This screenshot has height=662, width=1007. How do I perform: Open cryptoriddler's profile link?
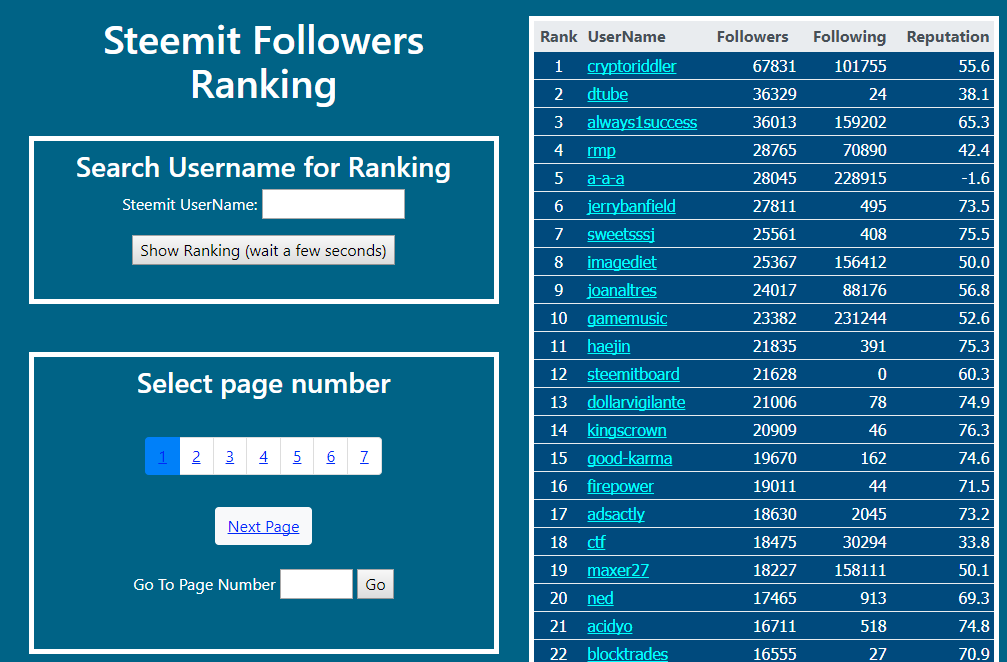click(631, 66)
